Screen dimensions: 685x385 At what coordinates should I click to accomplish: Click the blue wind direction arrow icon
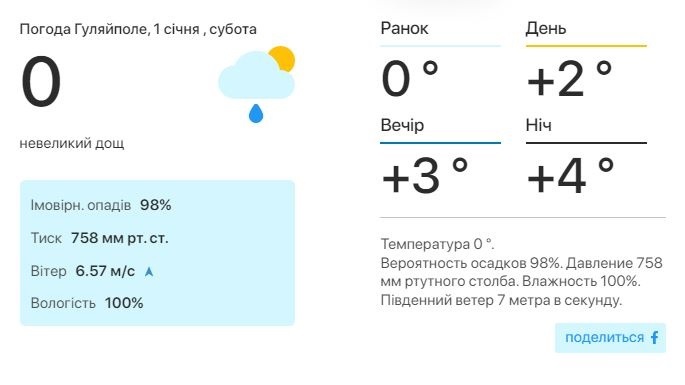pyautogui.click(x=149, y=272)
